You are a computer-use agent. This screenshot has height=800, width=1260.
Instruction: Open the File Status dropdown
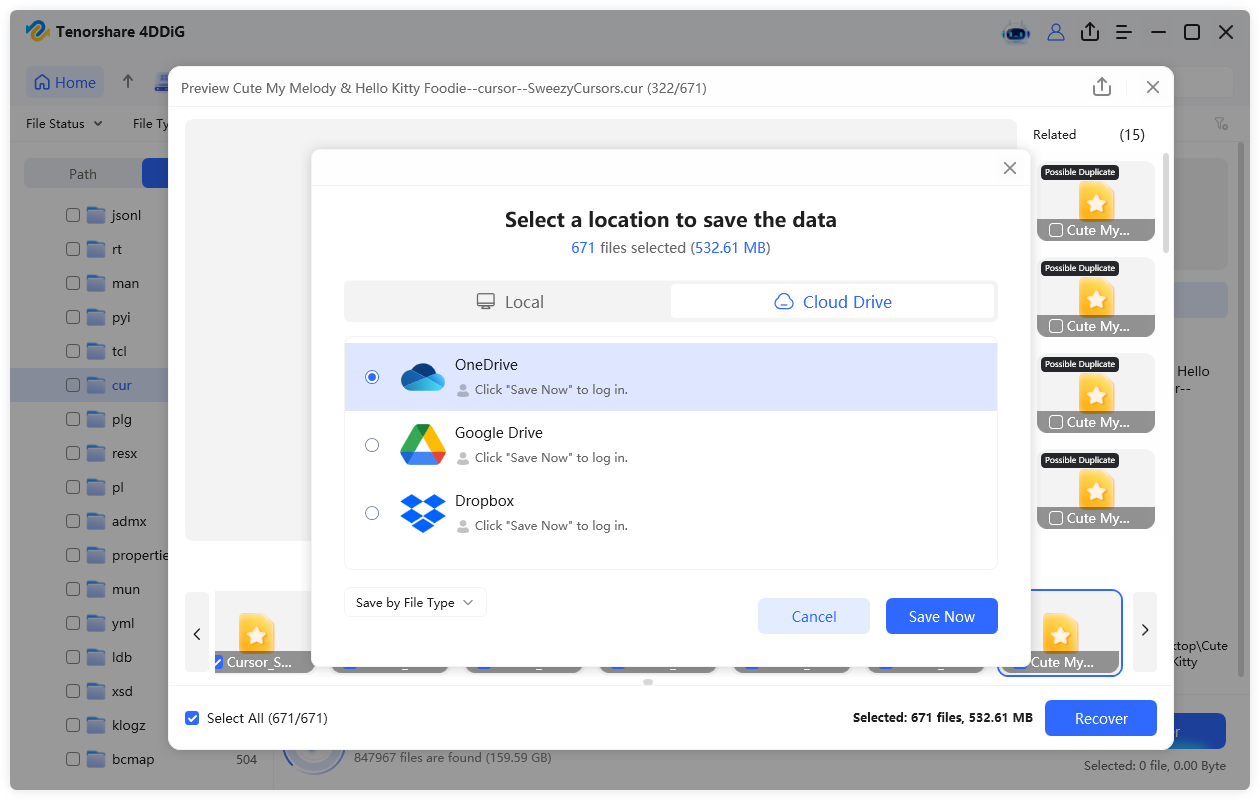(x=64, y=124)
